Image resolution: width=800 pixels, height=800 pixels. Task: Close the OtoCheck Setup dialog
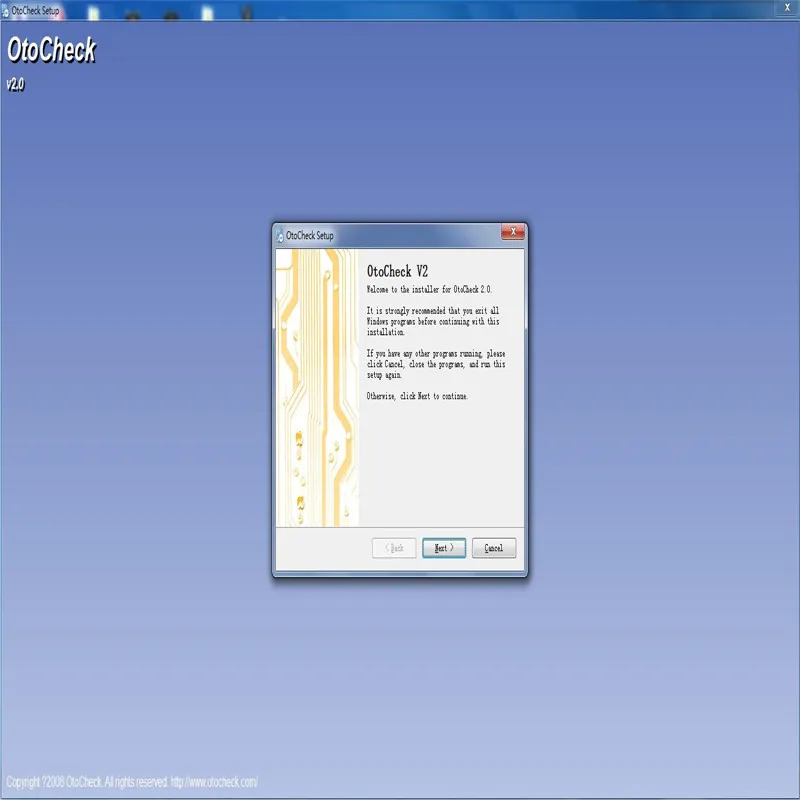[512, 232]
